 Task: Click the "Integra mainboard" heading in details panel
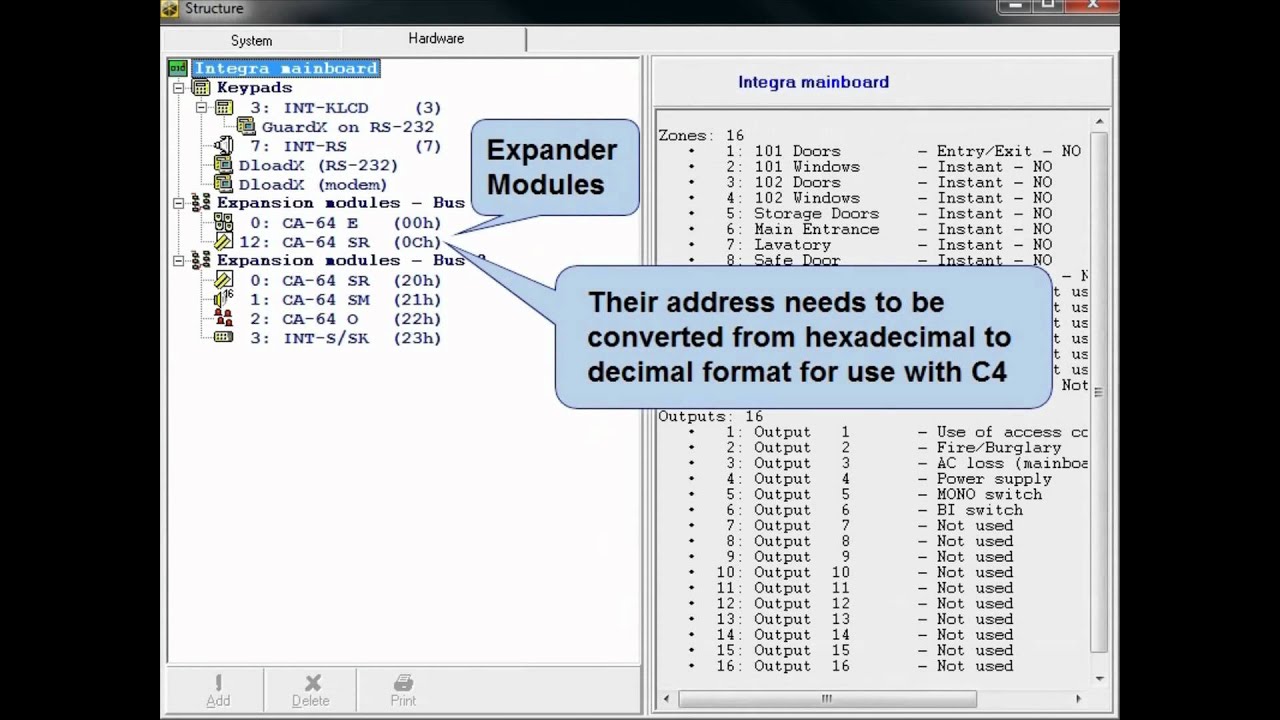point(813,82)
